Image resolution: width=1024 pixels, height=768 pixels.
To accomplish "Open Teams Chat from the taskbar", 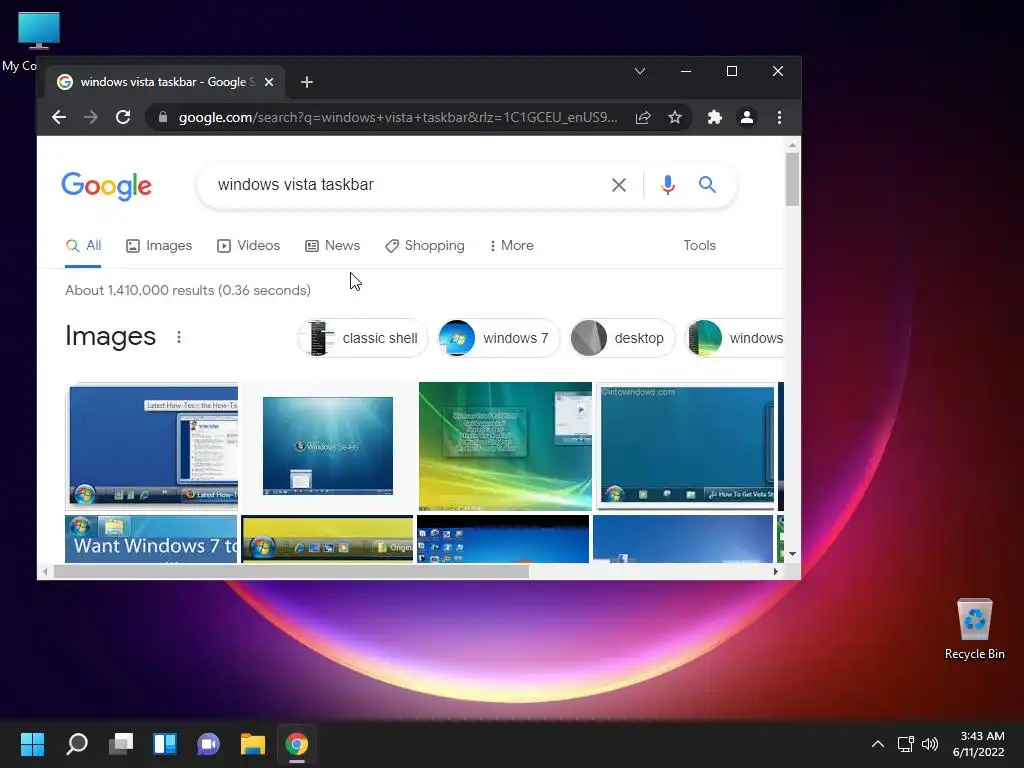I will 208,744.
